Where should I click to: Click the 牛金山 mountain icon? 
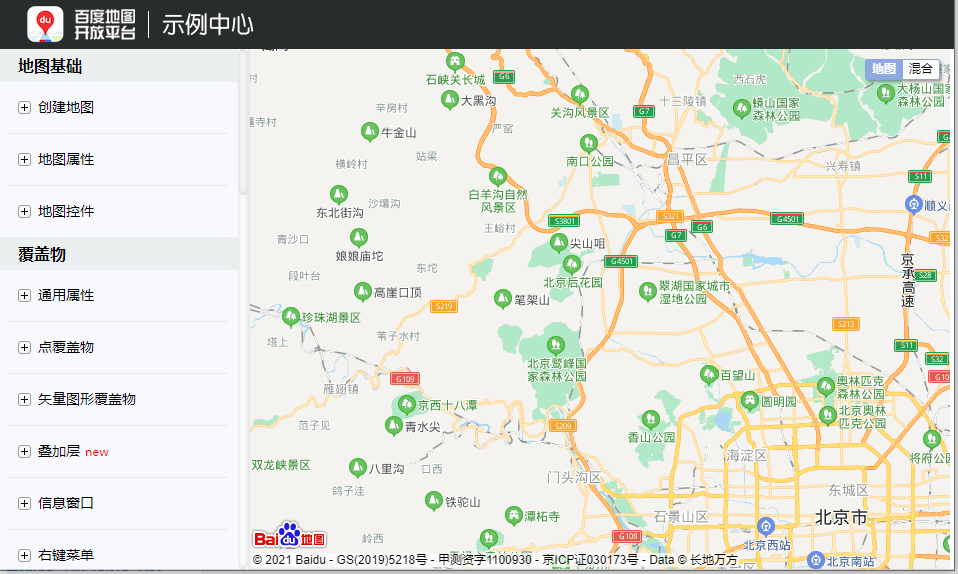(370, 131)
